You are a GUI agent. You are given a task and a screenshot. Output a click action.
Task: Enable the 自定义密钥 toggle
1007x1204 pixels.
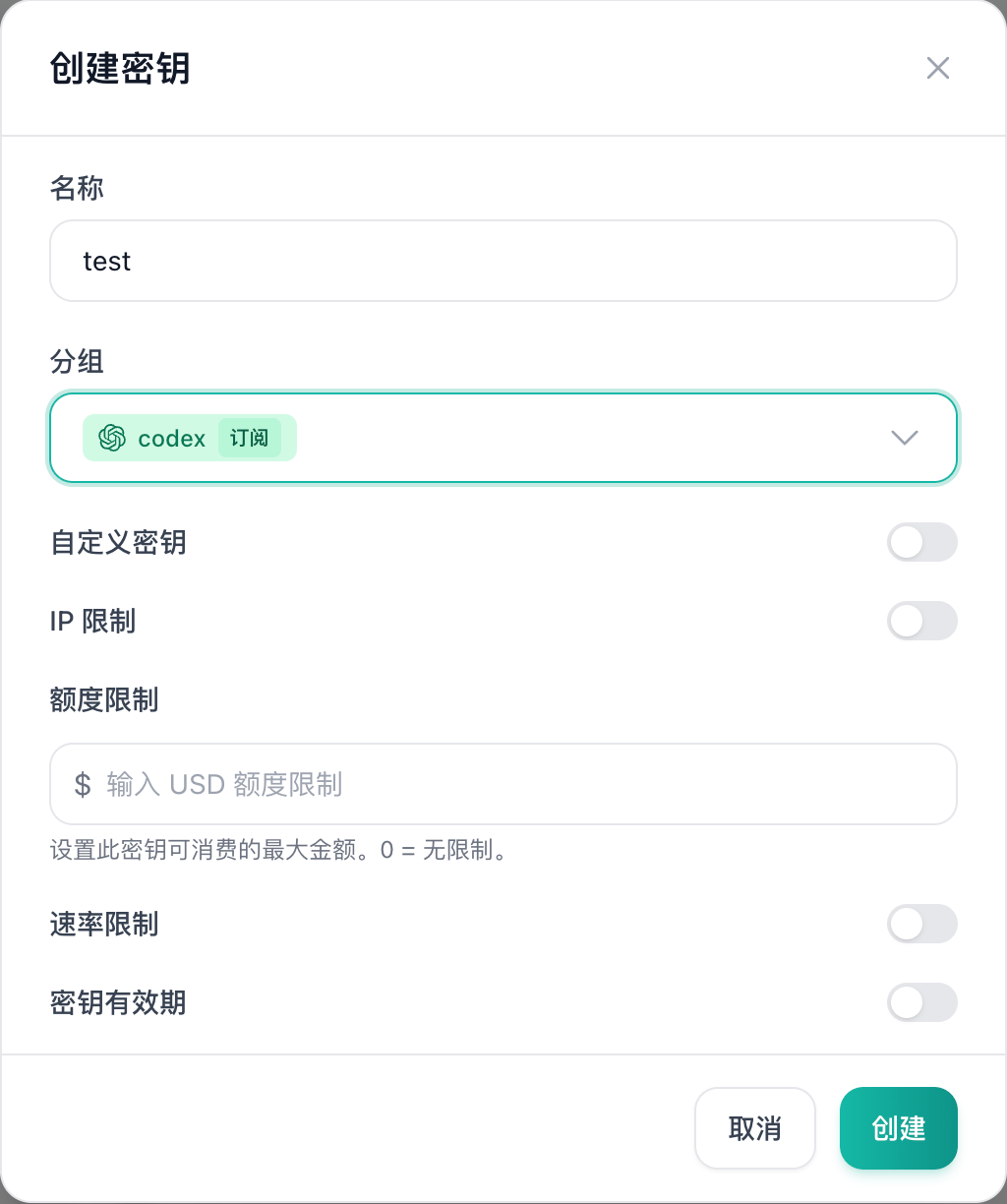pos(921,542)
